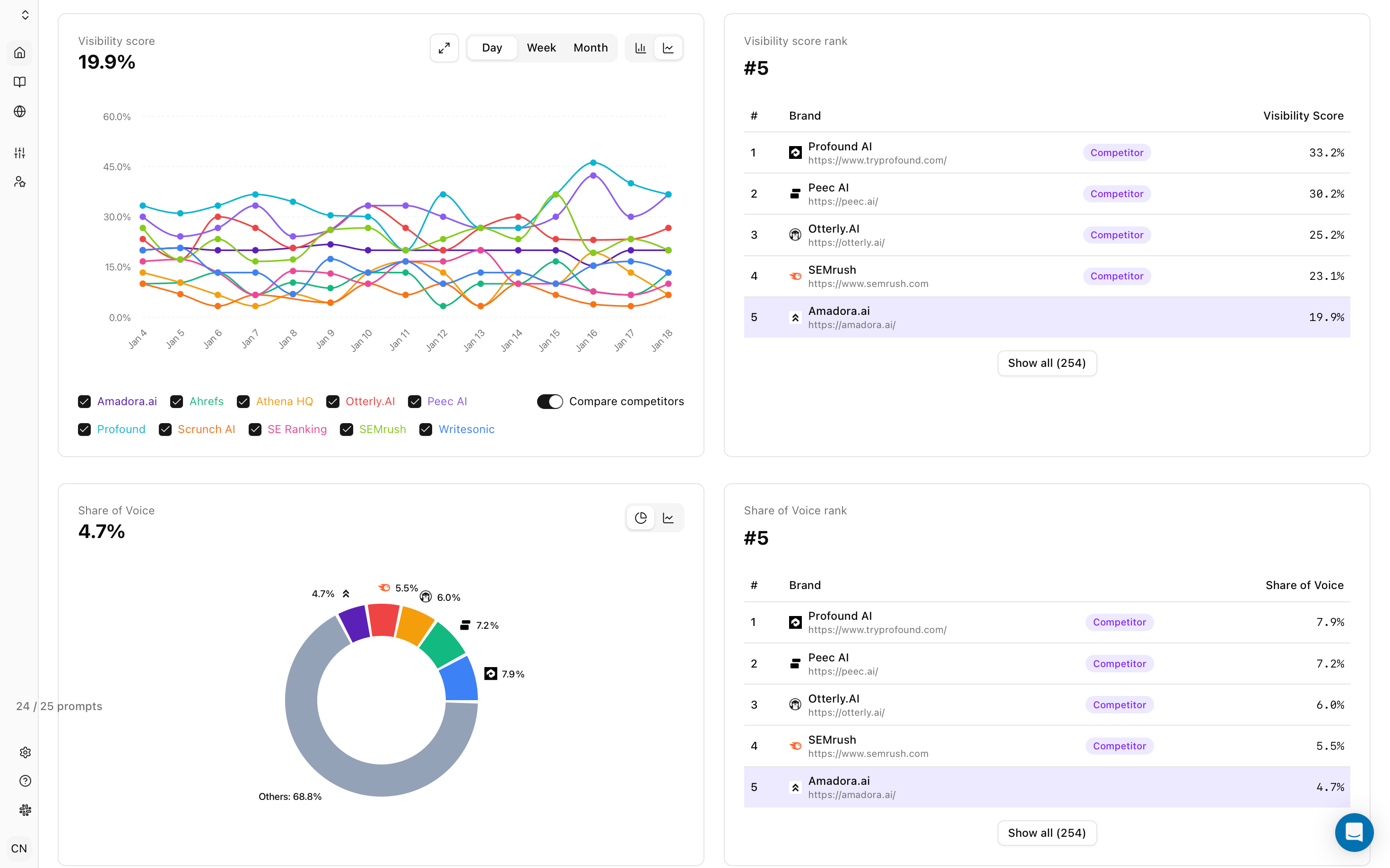The image size is (1390, 868).
Task: Open the semrush.com link in Share of Voice rank
Action: [x=868, y=754]
